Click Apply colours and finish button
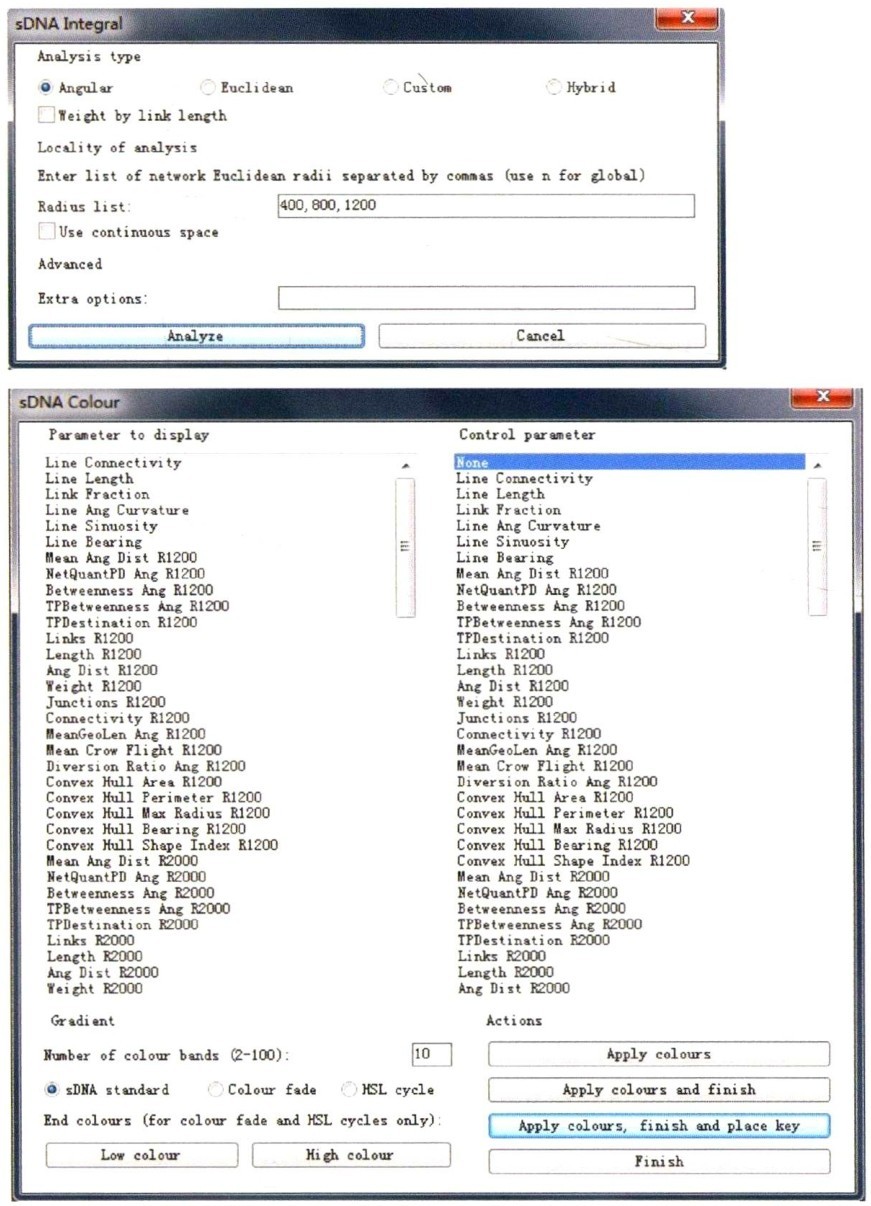 pyautogui.click(x=659, y=1090)
